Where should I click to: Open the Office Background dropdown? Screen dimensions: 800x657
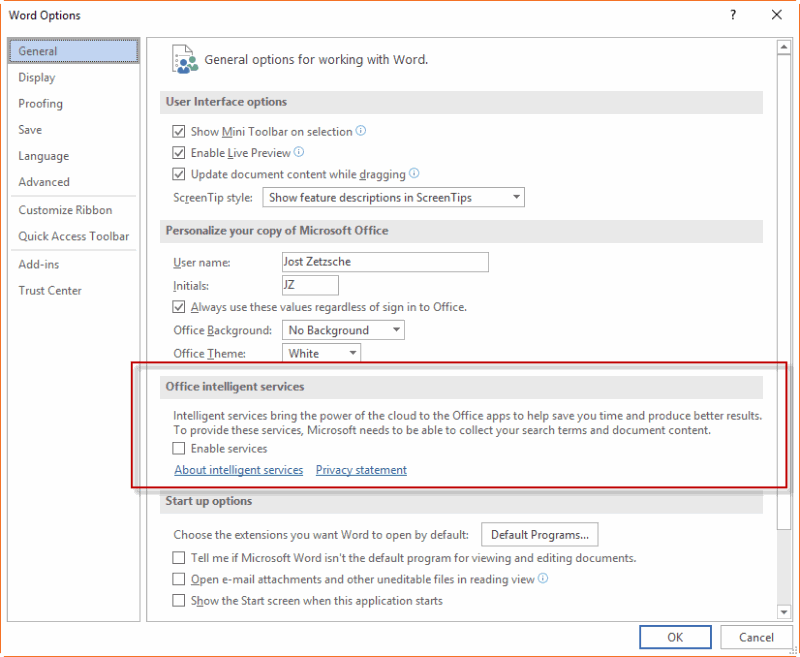coord(343,330)
